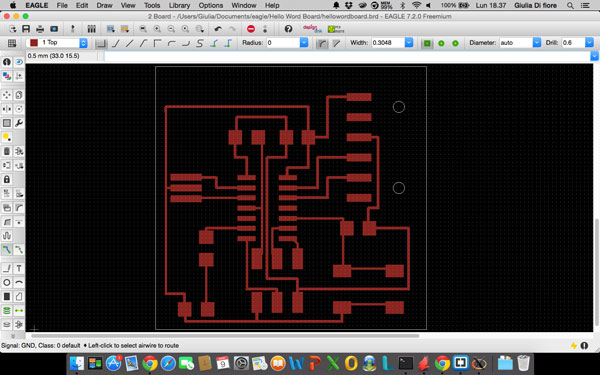The width and height of the screenshot is (600, 375).
Task: Select the Show (eye) tool
Action: (19, 62)
